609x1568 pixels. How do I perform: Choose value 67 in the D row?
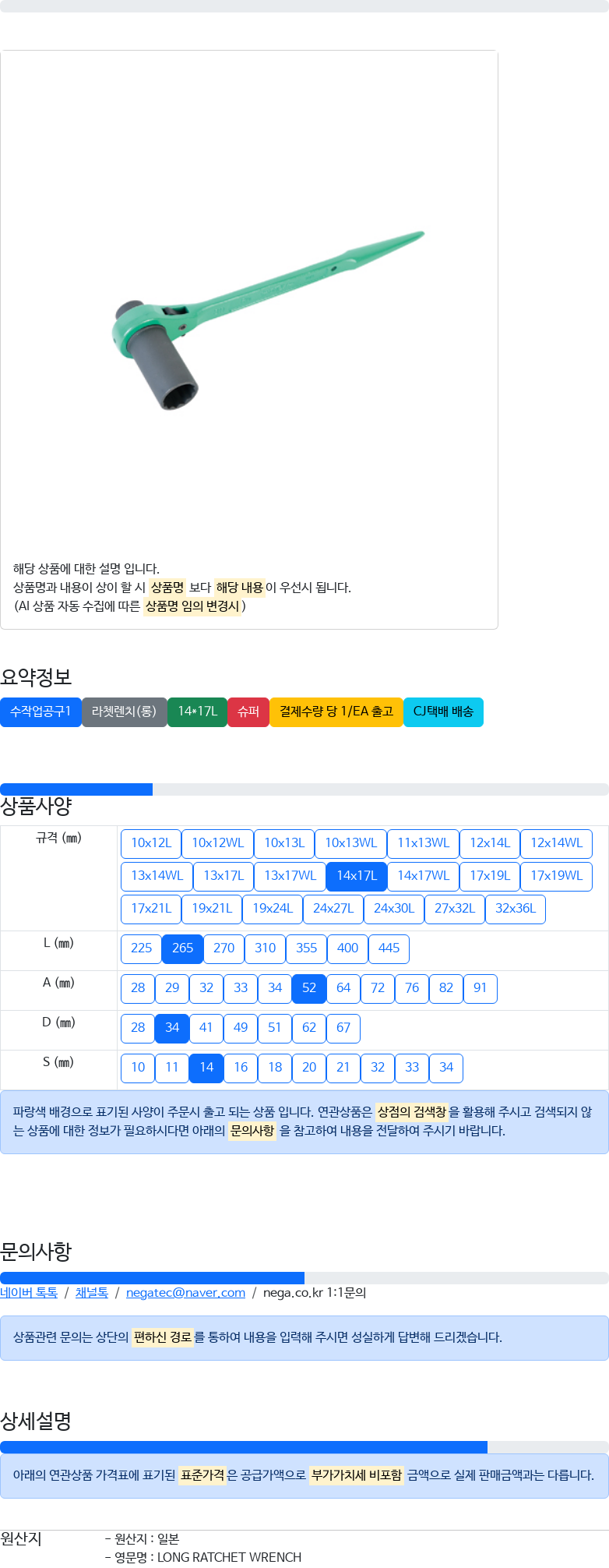pyautogui.click(x=343, y=1028)
